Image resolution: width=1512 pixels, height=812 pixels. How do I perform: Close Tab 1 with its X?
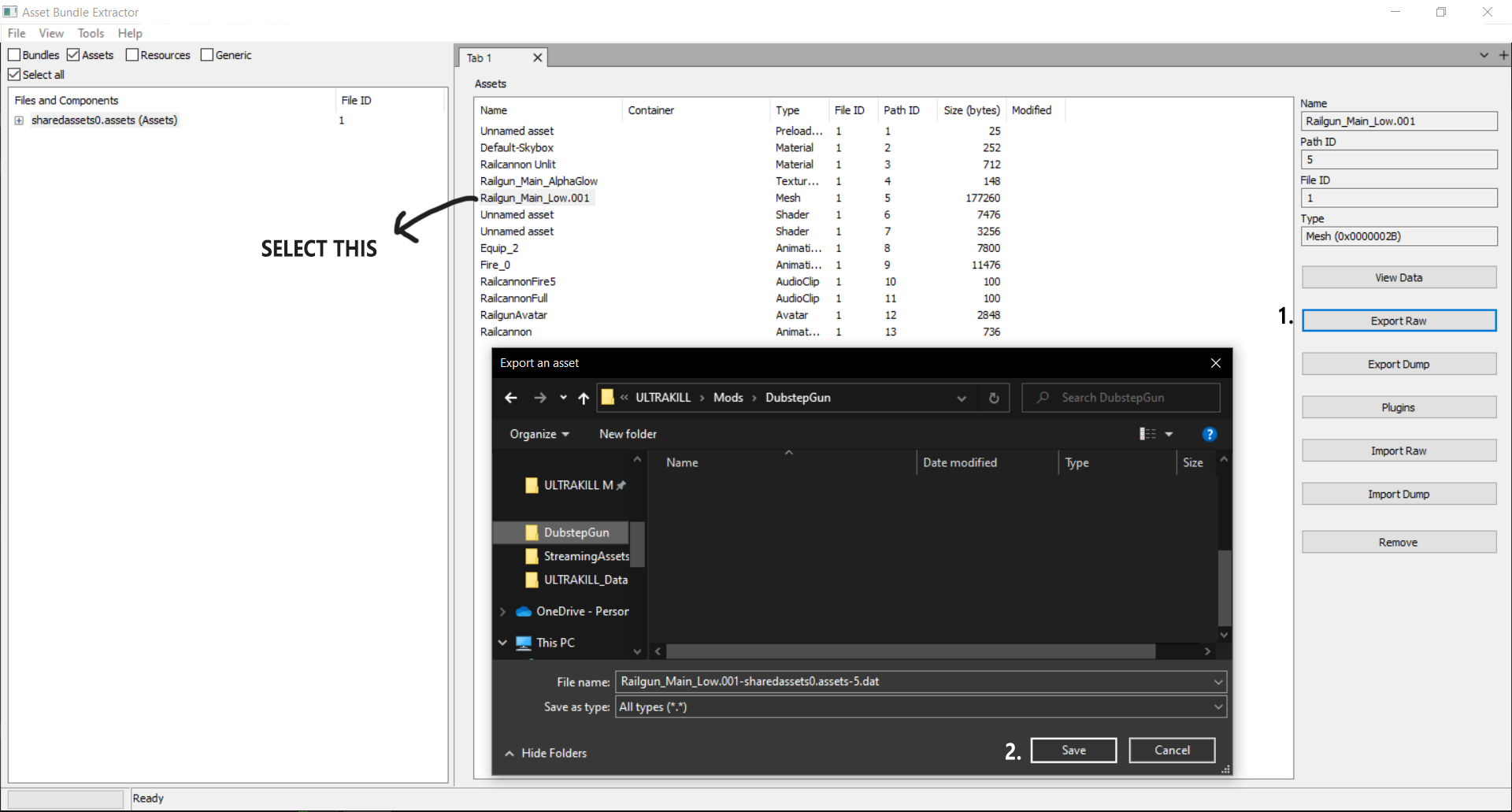tap(537, 57)
